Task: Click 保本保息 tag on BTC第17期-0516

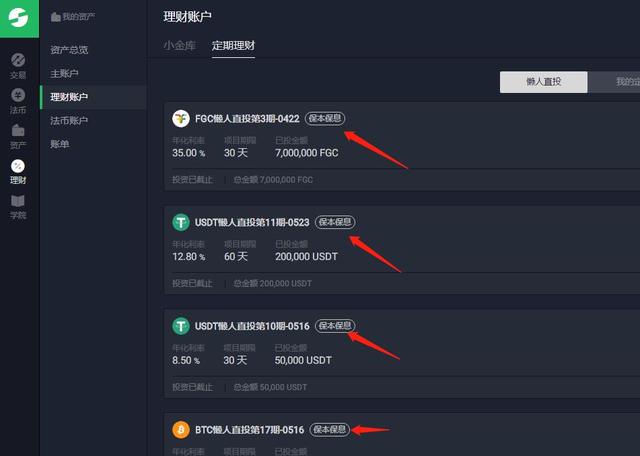Action: click(x=329, y=429)
